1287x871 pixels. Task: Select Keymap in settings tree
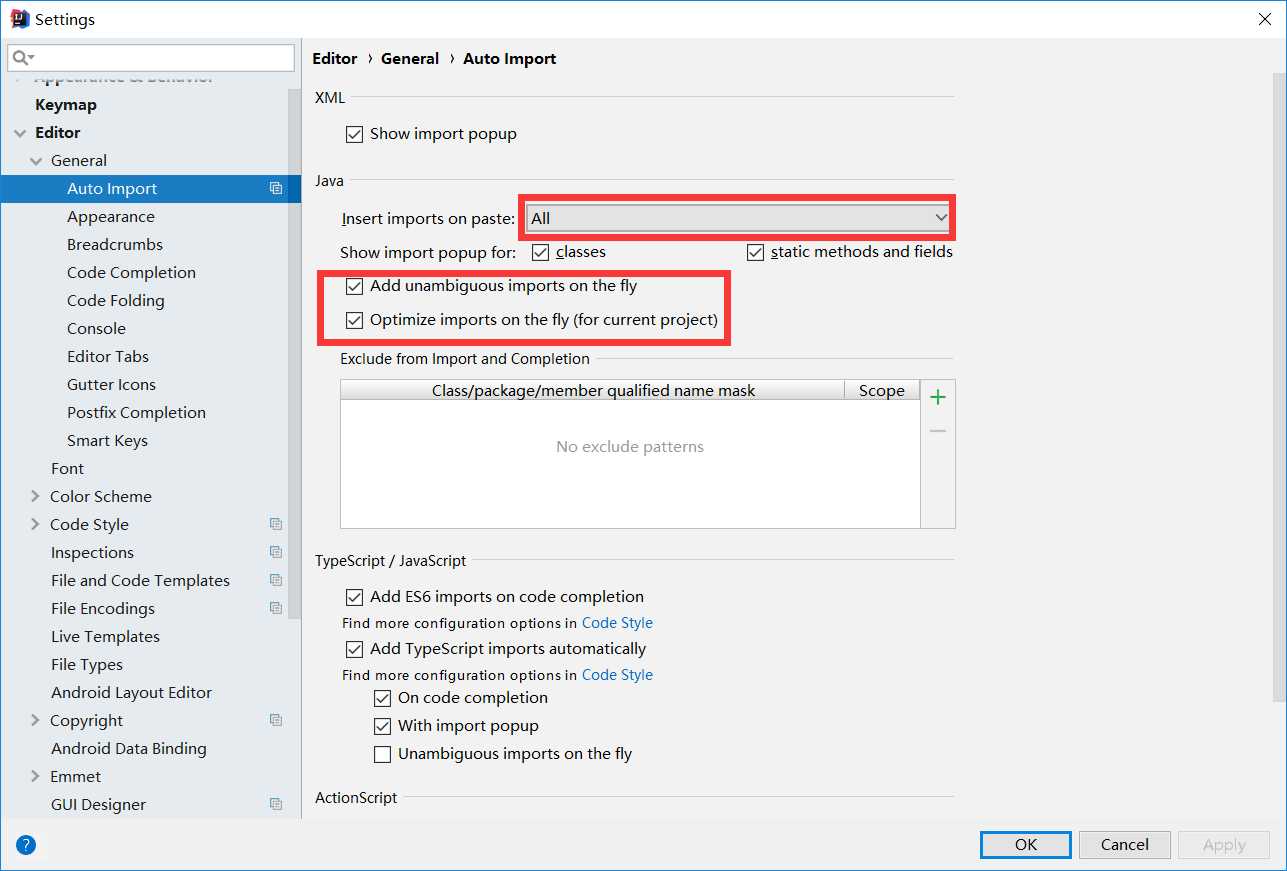coord(66,104)
